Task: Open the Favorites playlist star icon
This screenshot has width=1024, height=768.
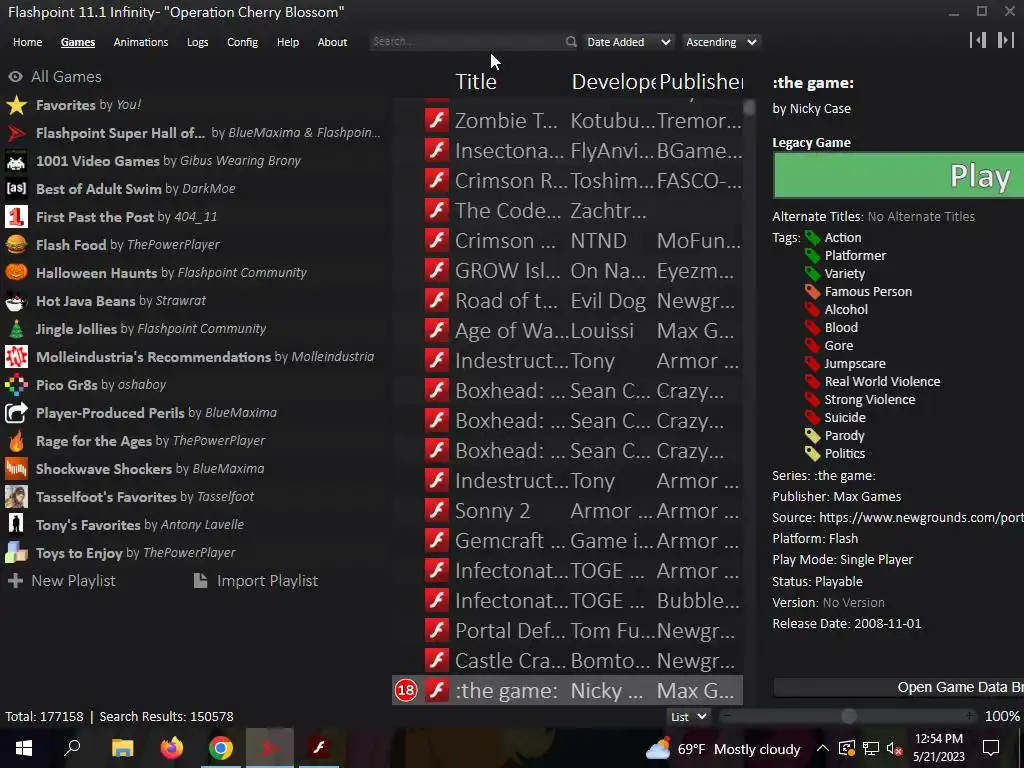Action: (x=16, y=105)
